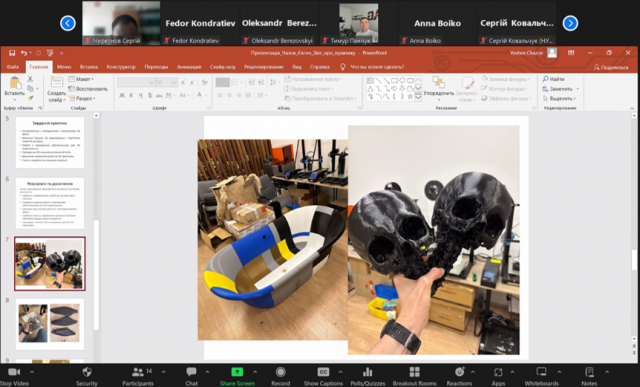Screen dimensions: 640x387
Task: Switch to the Рецензирование (Review) tab
Action: (x=264, y=67)
